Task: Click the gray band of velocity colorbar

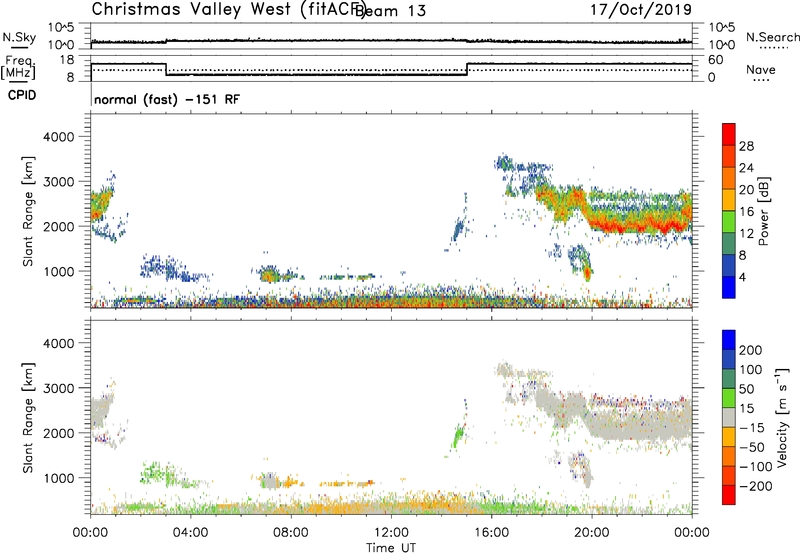Action: (x=729, y=418)
